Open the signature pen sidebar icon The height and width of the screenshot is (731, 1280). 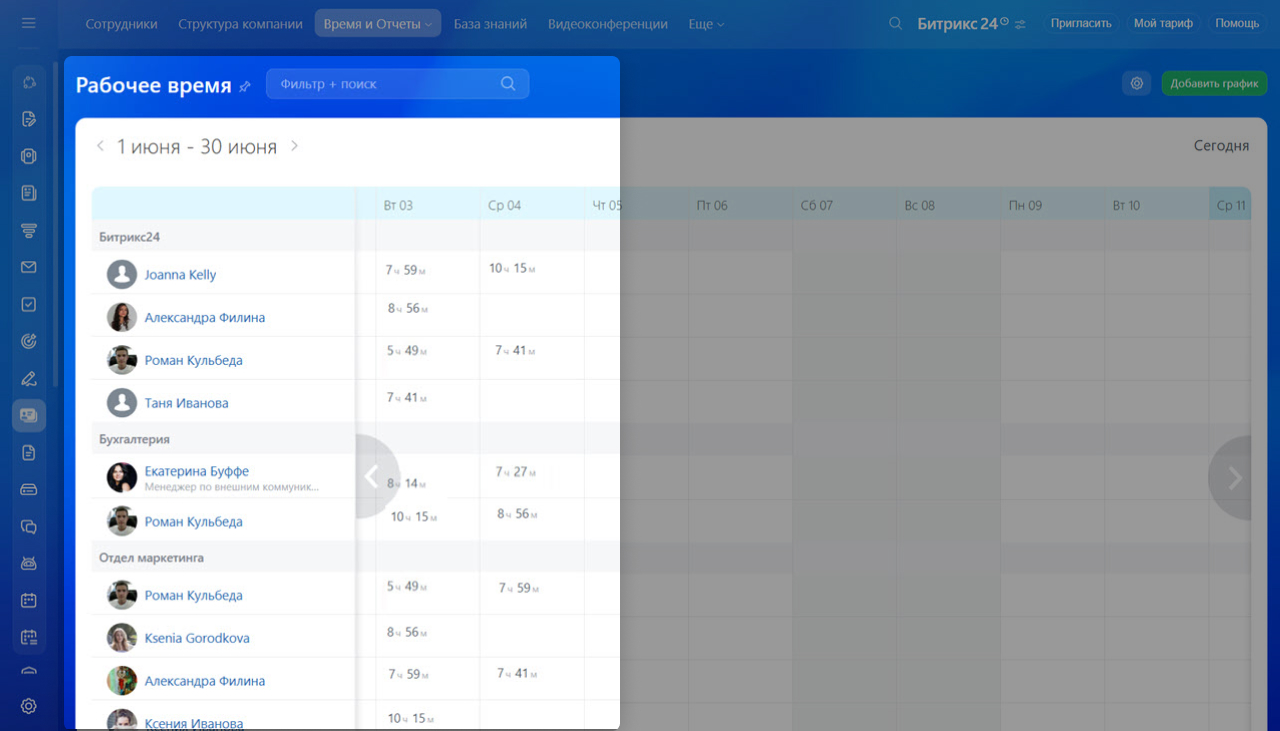click(x=29, y=378)
